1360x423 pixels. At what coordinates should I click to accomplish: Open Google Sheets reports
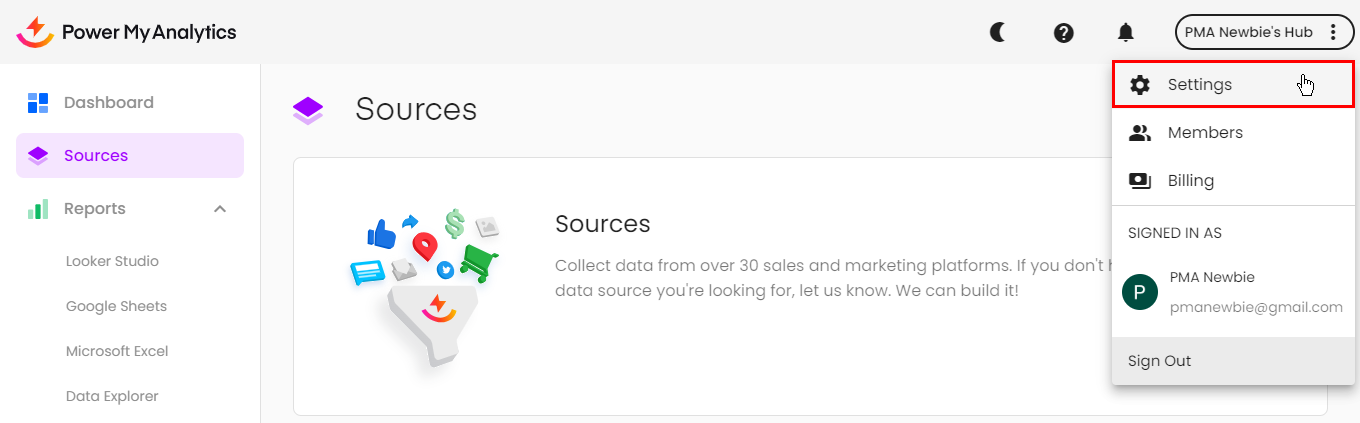(116, 306)
